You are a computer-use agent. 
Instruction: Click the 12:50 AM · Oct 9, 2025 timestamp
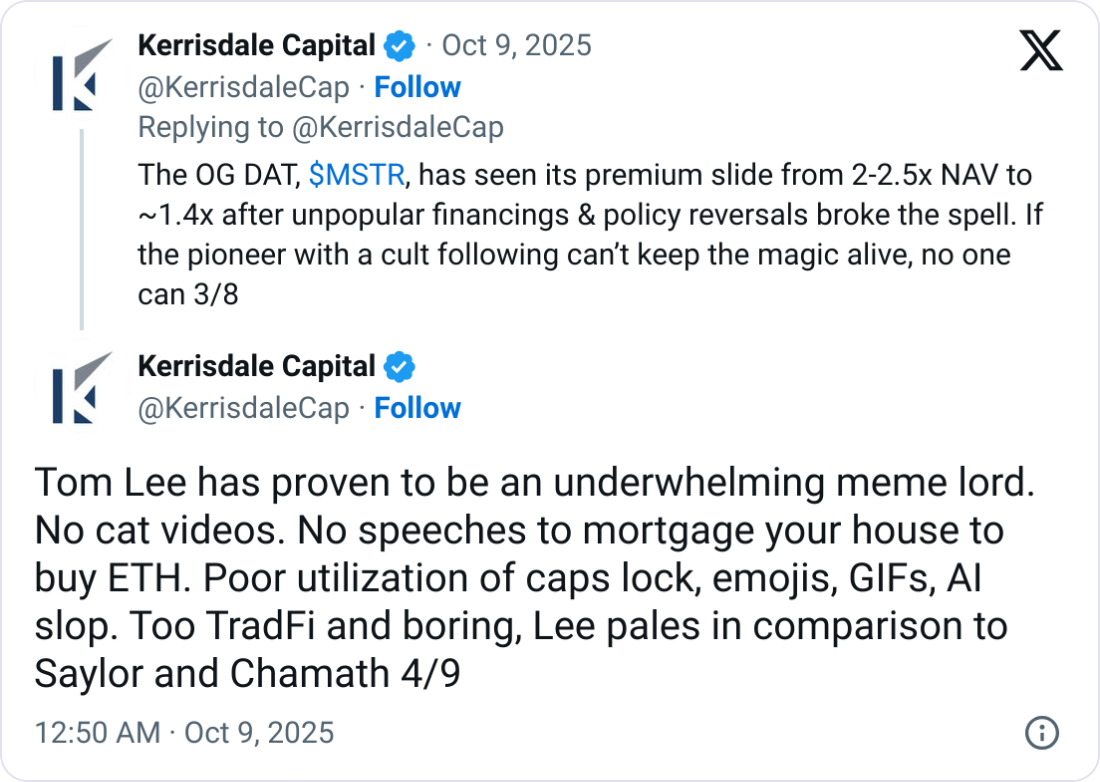tap(184, 732)
